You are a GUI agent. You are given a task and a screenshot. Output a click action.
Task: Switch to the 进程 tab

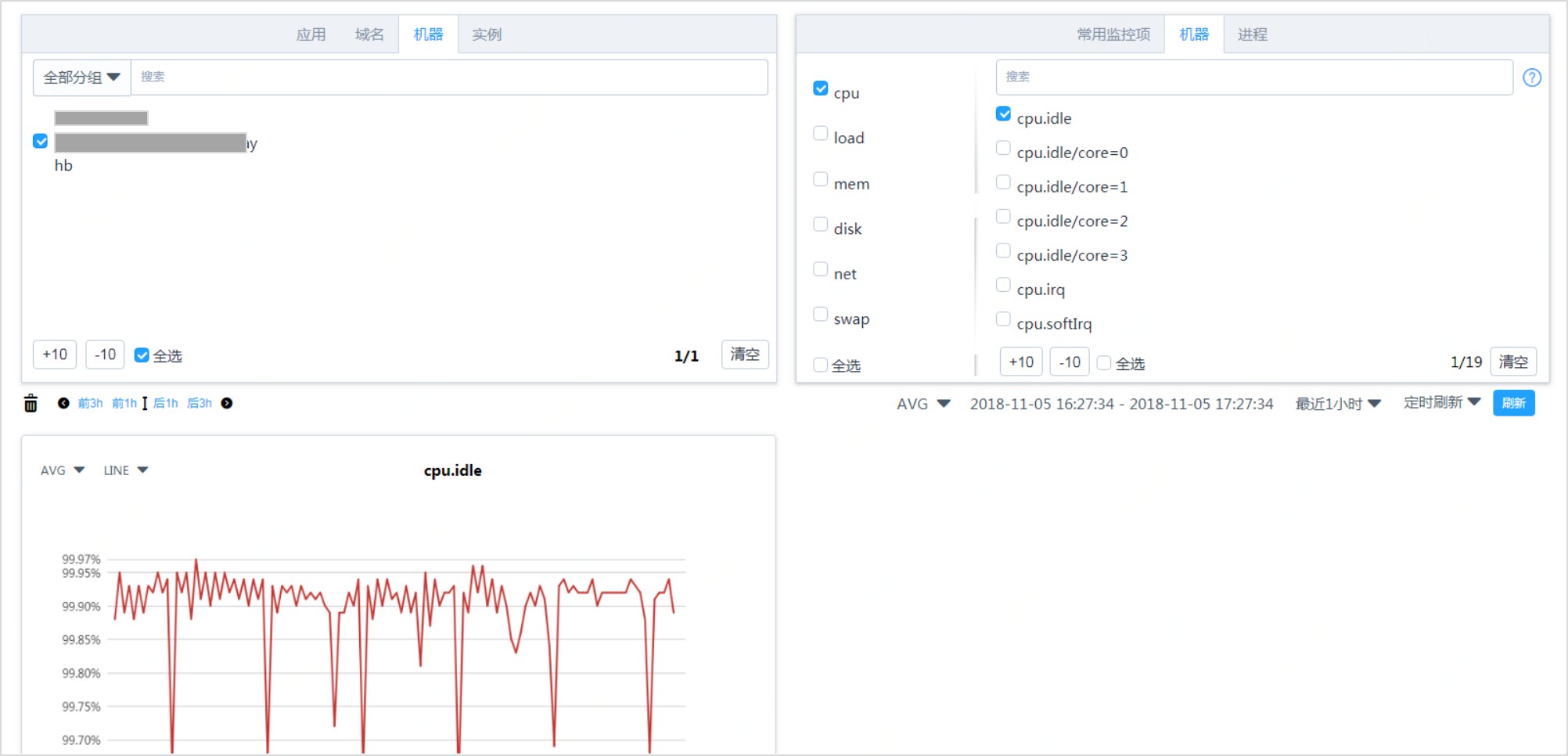pos(1250,34)
